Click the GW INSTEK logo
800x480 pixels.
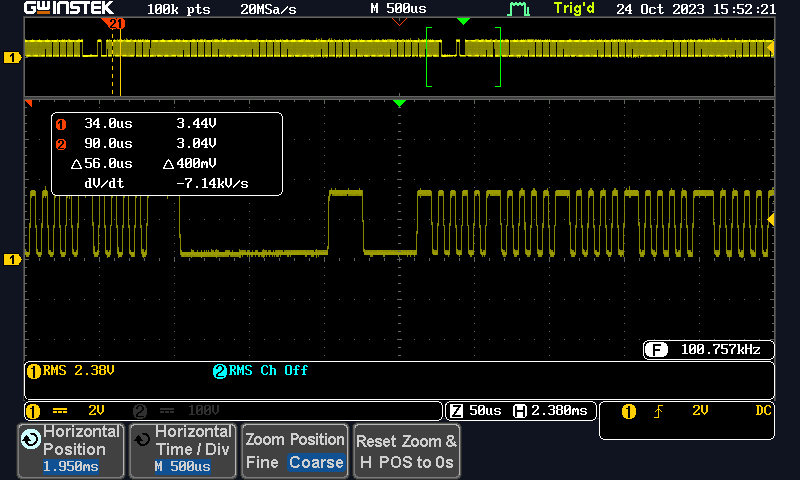[69, 8]
